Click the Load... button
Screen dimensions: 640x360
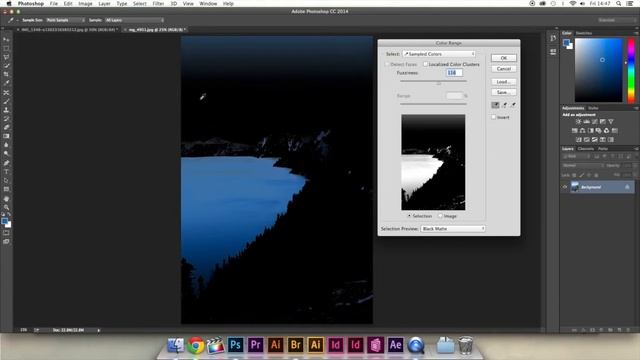[x=504, y=82]
